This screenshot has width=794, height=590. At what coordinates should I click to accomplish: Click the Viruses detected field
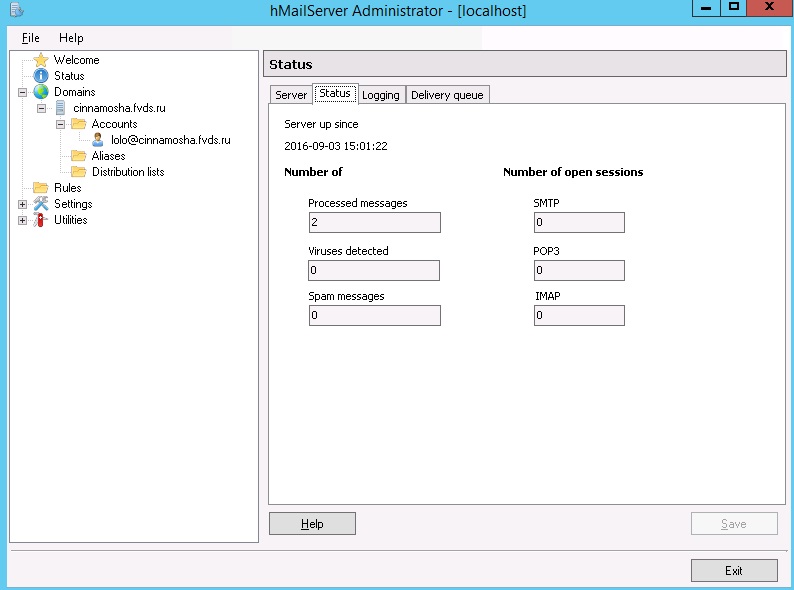coord(374,270)
